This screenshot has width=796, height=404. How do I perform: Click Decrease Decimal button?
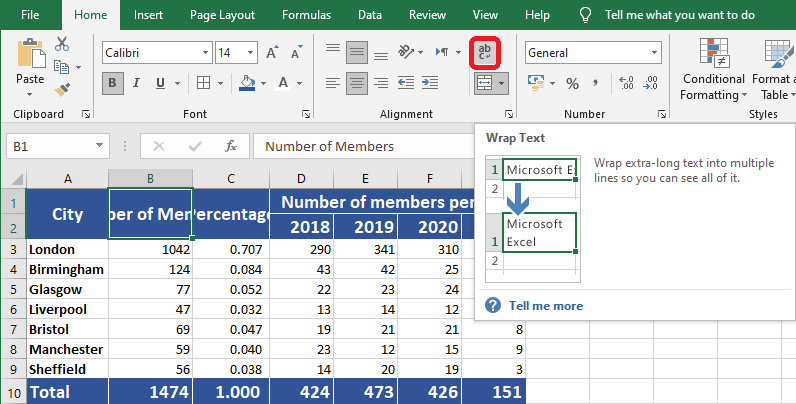point(650,83)
